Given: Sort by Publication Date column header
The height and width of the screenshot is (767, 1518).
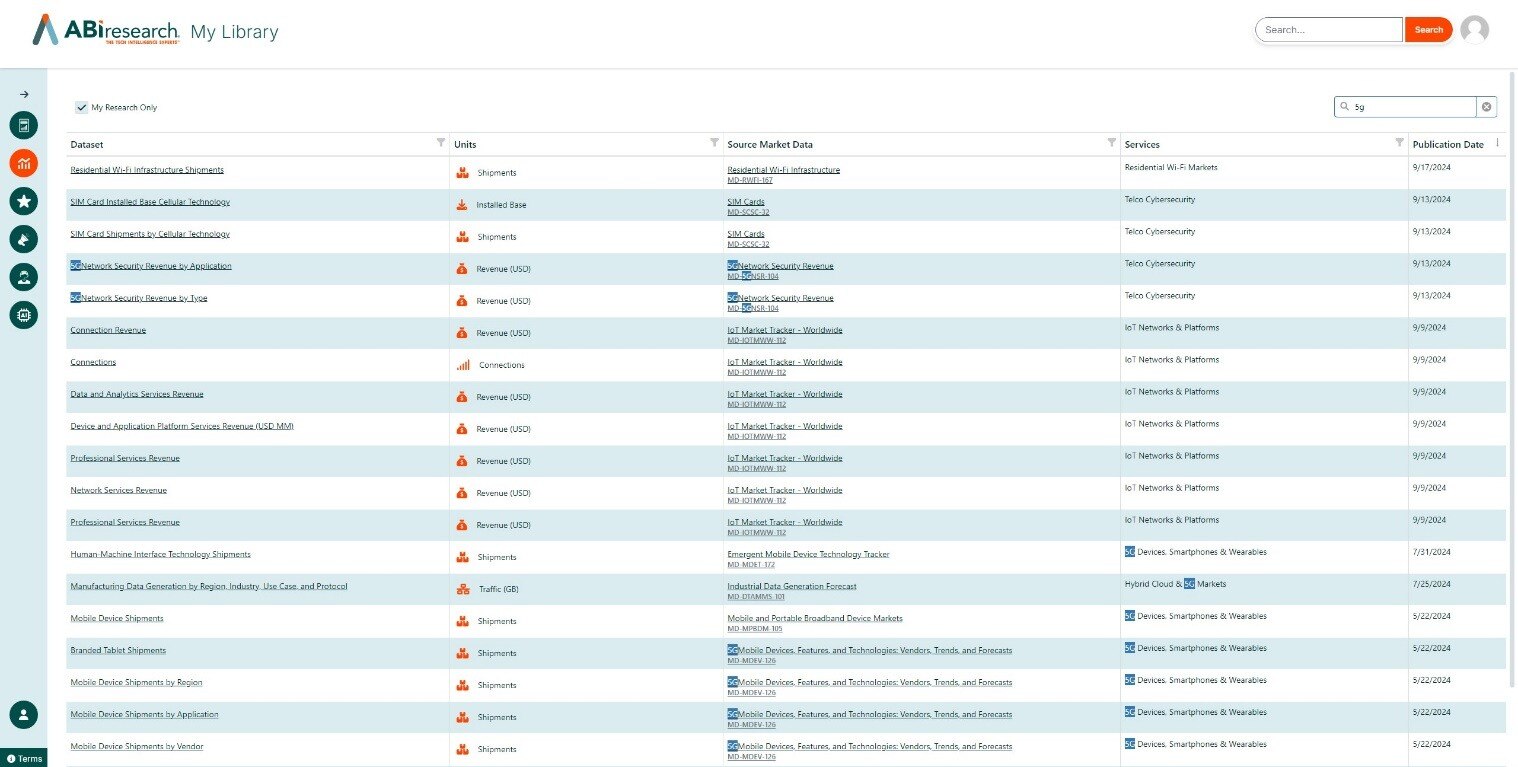Looking at the screenshot, I should click(x=1447, y=145).
